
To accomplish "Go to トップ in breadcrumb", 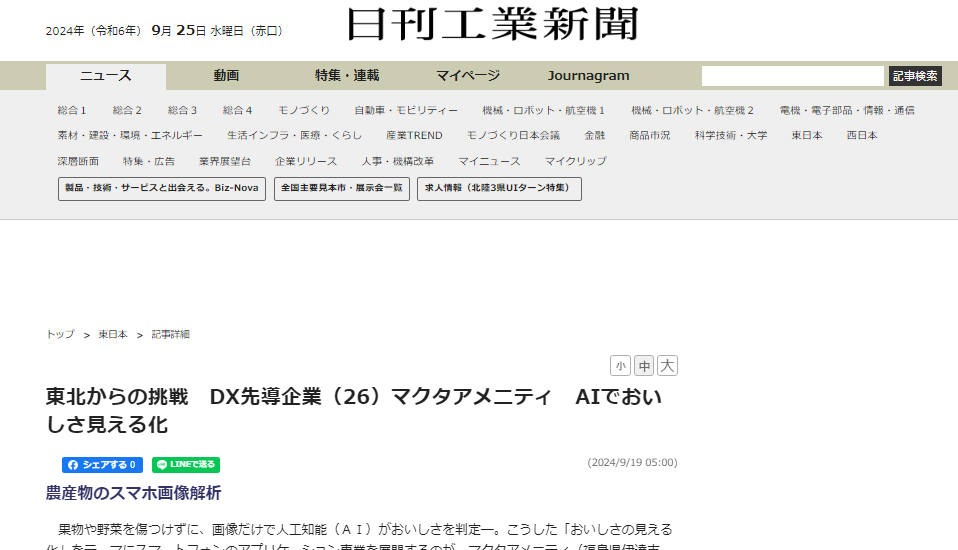I will click(x=60, y=334).
